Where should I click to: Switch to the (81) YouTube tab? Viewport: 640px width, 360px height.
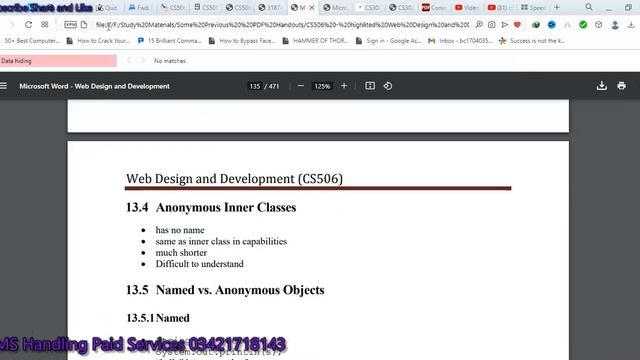(x=499, y=7)
